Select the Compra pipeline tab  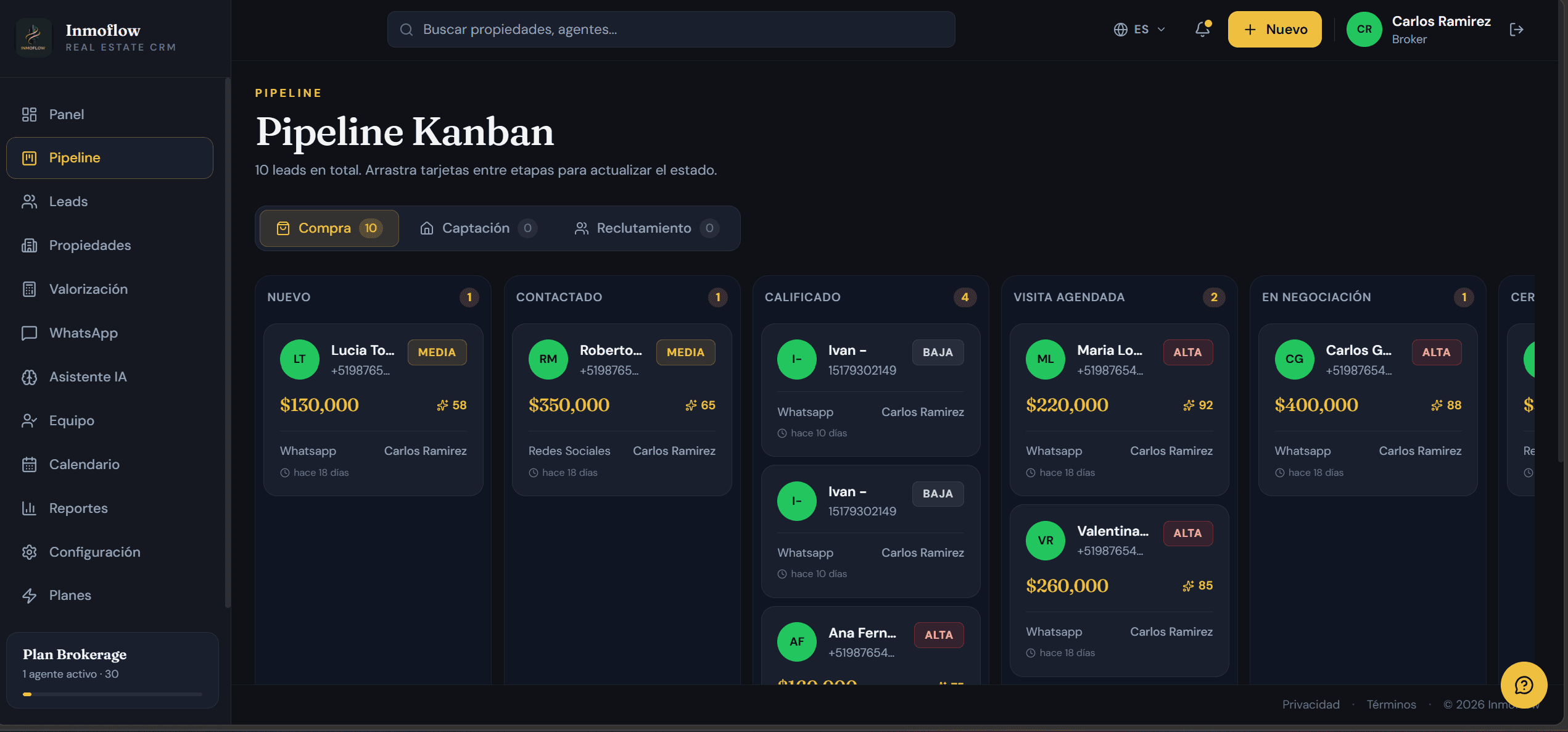[329, 228]
